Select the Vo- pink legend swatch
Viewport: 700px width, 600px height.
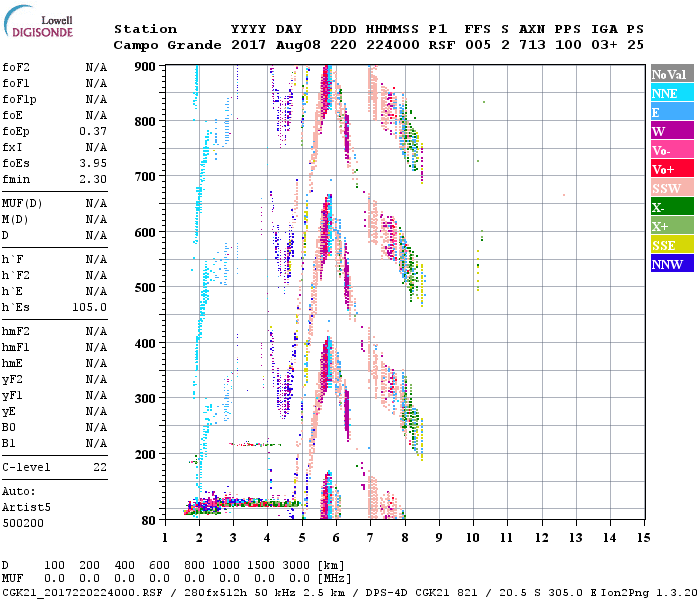point(672,150)
